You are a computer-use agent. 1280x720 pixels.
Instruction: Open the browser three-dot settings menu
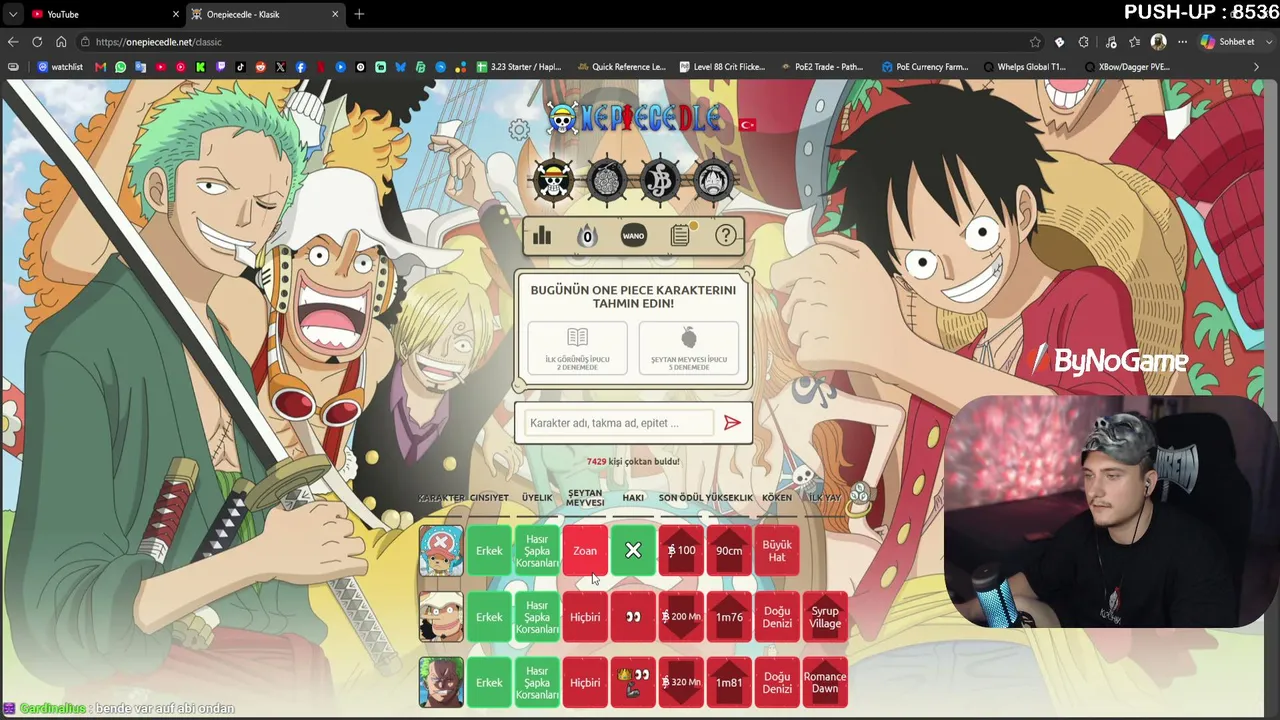[1182, 42]
